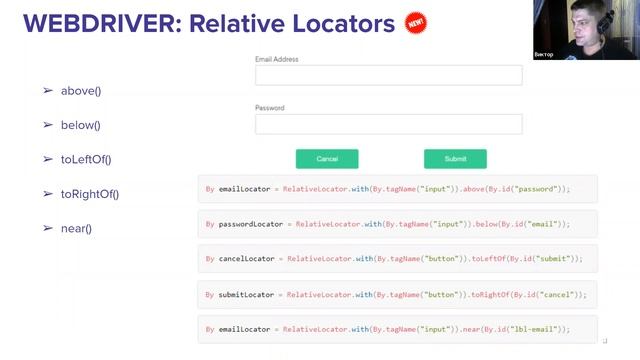
Task: Click the WEBDRIVER: Relative Locators title
Action: pos(209,23)
